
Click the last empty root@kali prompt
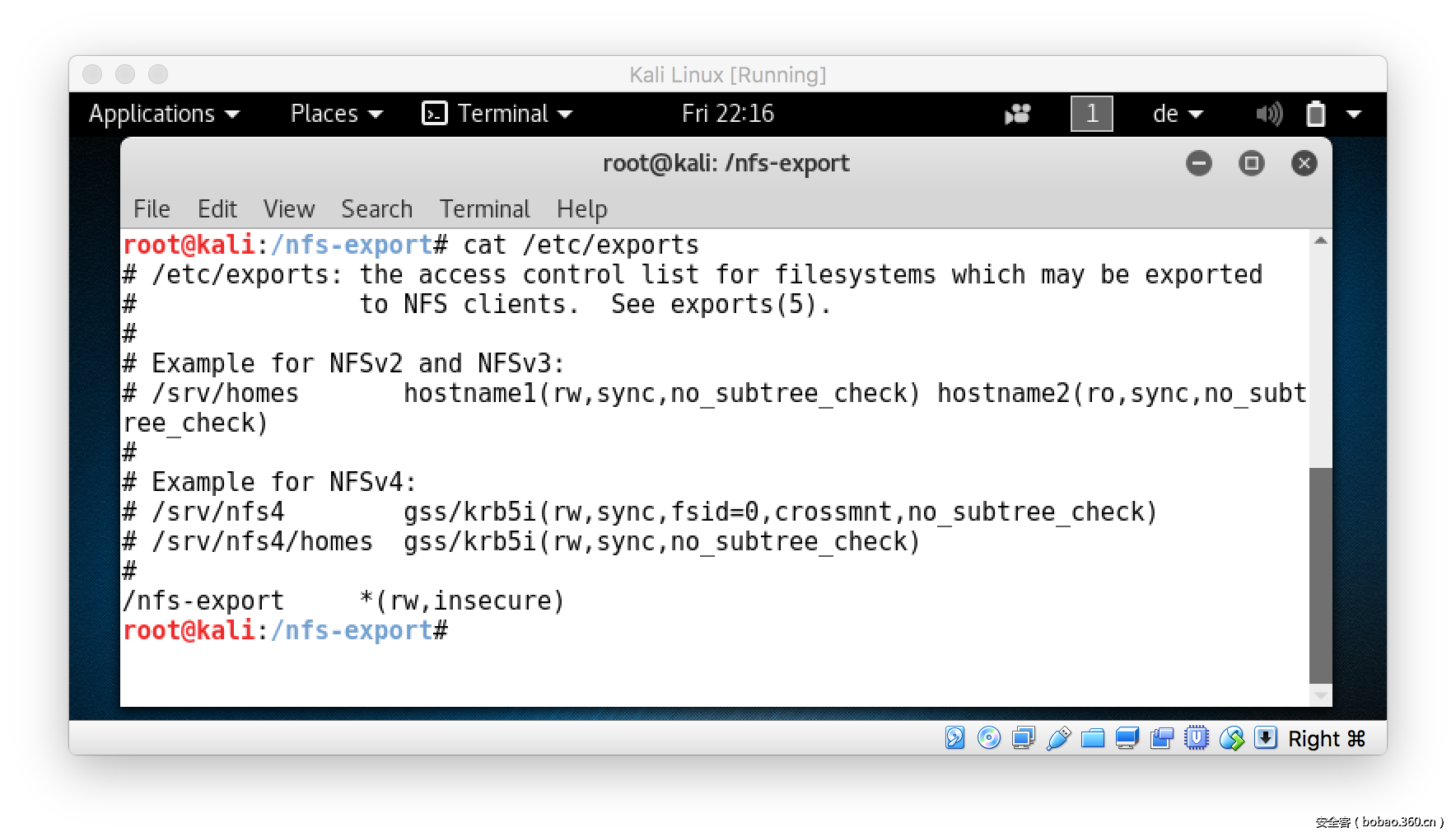tap(285, 631)
